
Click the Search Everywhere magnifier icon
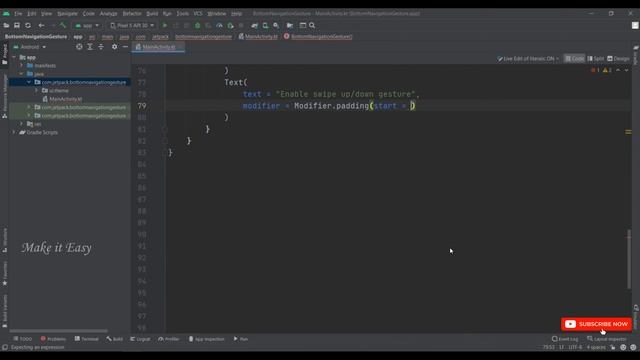coord(312,25)
